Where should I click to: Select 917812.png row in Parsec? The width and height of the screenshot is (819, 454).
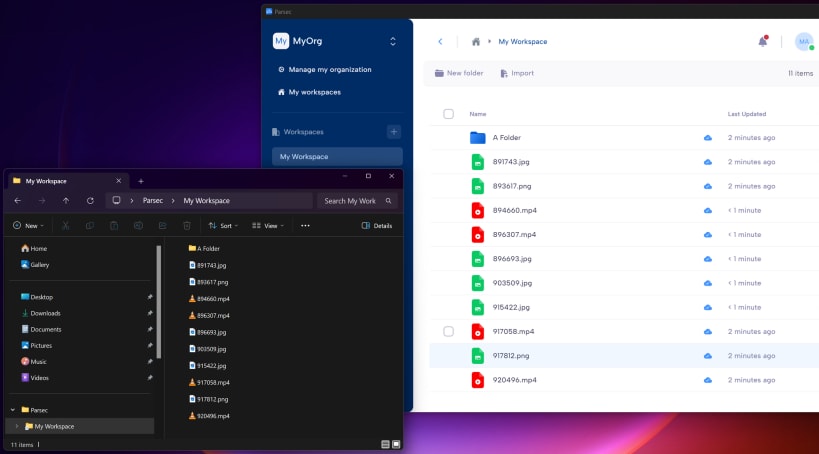click(624, 356)
